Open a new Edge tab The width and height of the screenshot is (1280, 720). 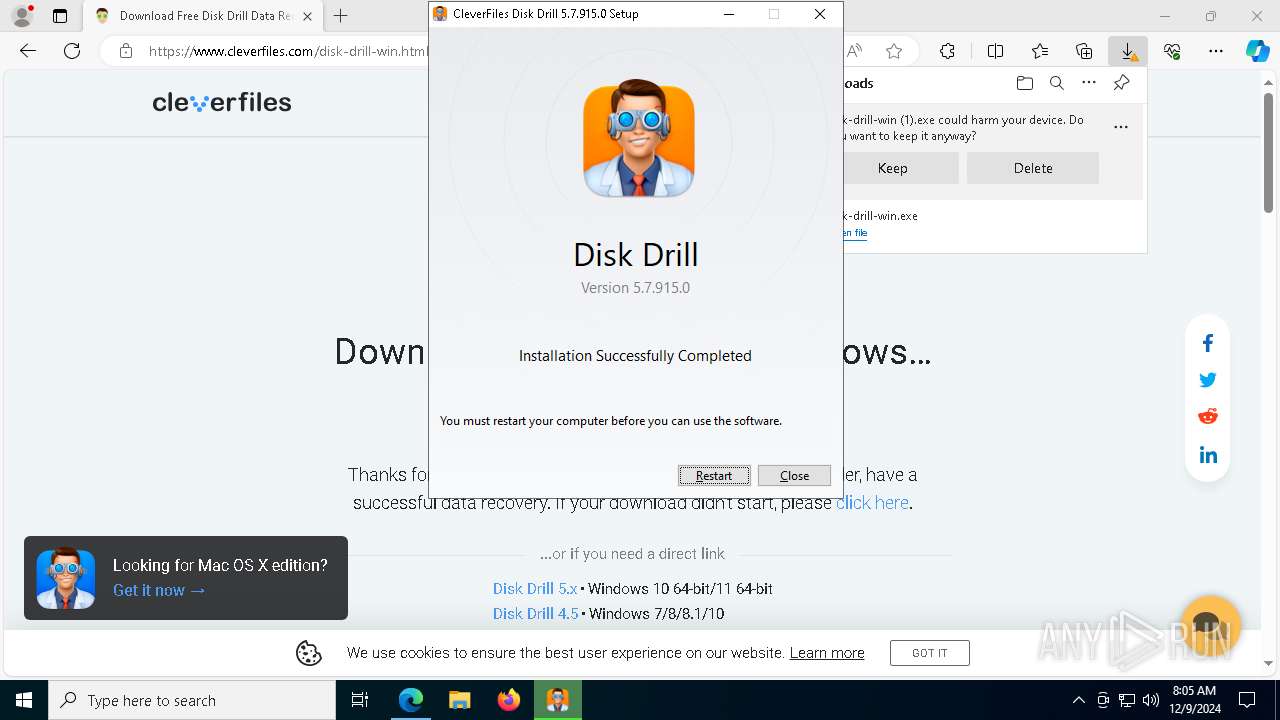coord(341,16)
